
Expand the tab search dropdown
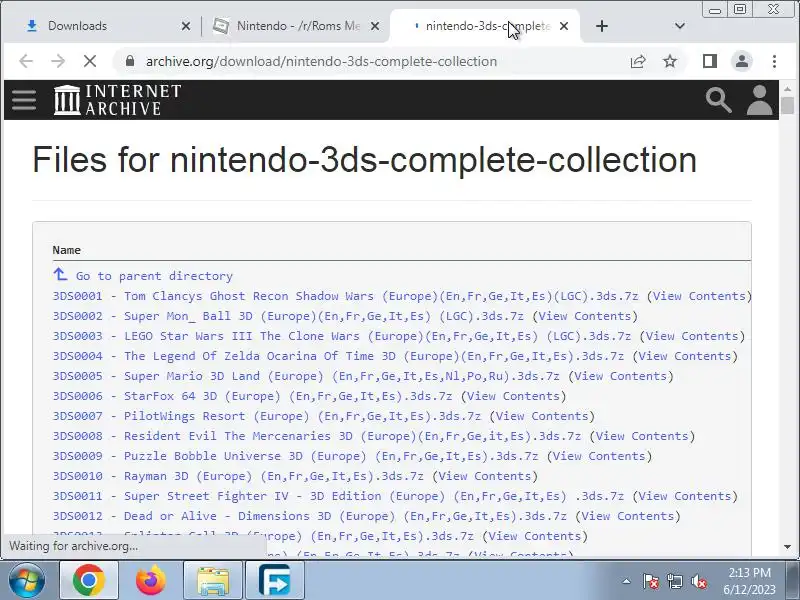point(680,26)
